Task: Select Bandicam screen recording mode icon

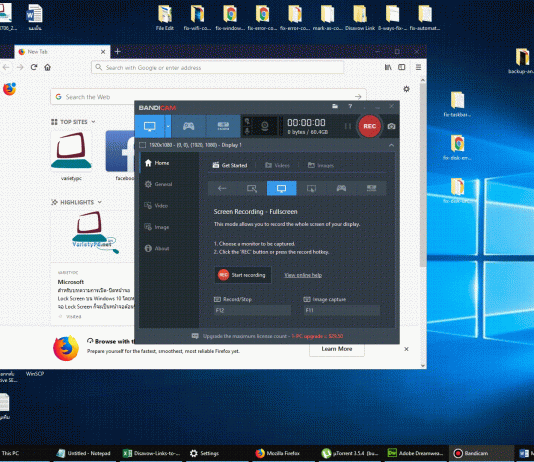Action: click(x=150, y=126)
